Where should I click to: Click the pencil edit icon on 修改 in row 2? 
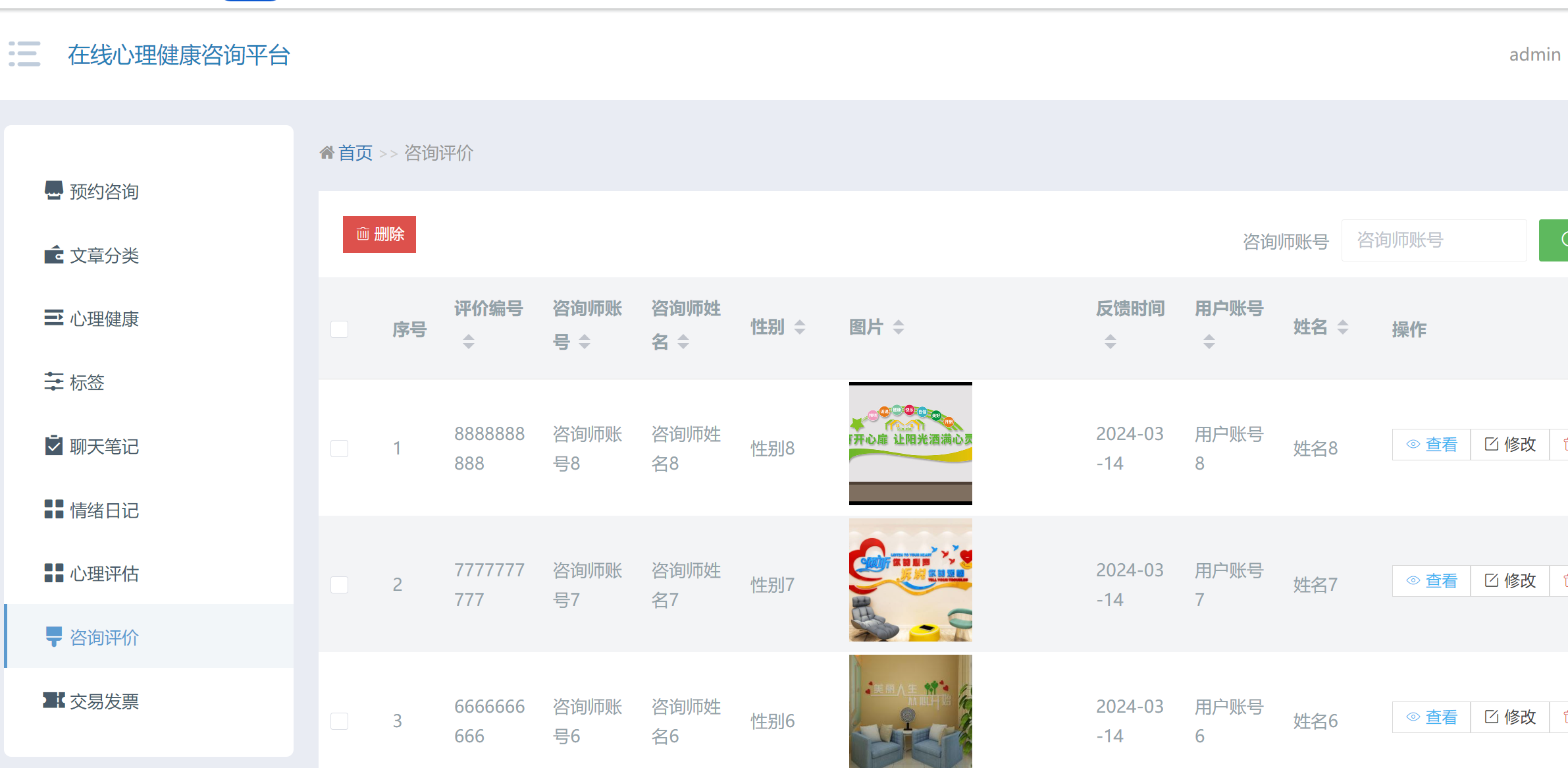1490,580
